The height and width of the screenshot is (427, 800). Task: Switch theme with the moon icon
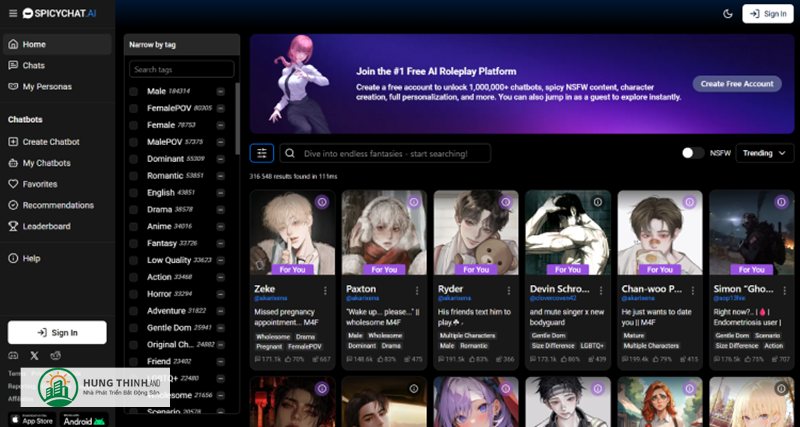[727, 14]
